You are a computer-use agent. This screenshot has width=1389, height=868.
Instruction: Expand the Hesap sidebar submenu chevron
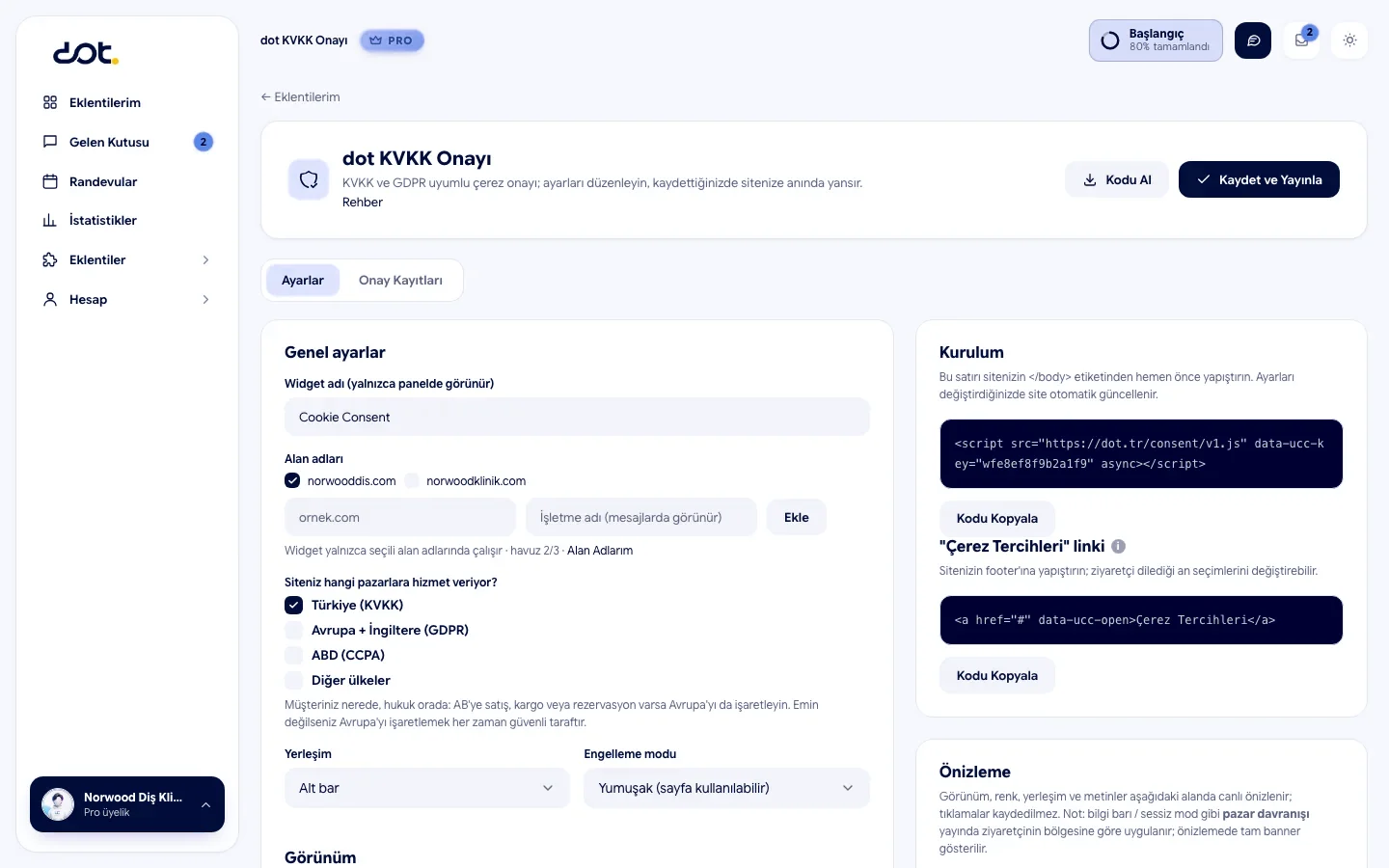pyautogui.click(x=205, y=299)
